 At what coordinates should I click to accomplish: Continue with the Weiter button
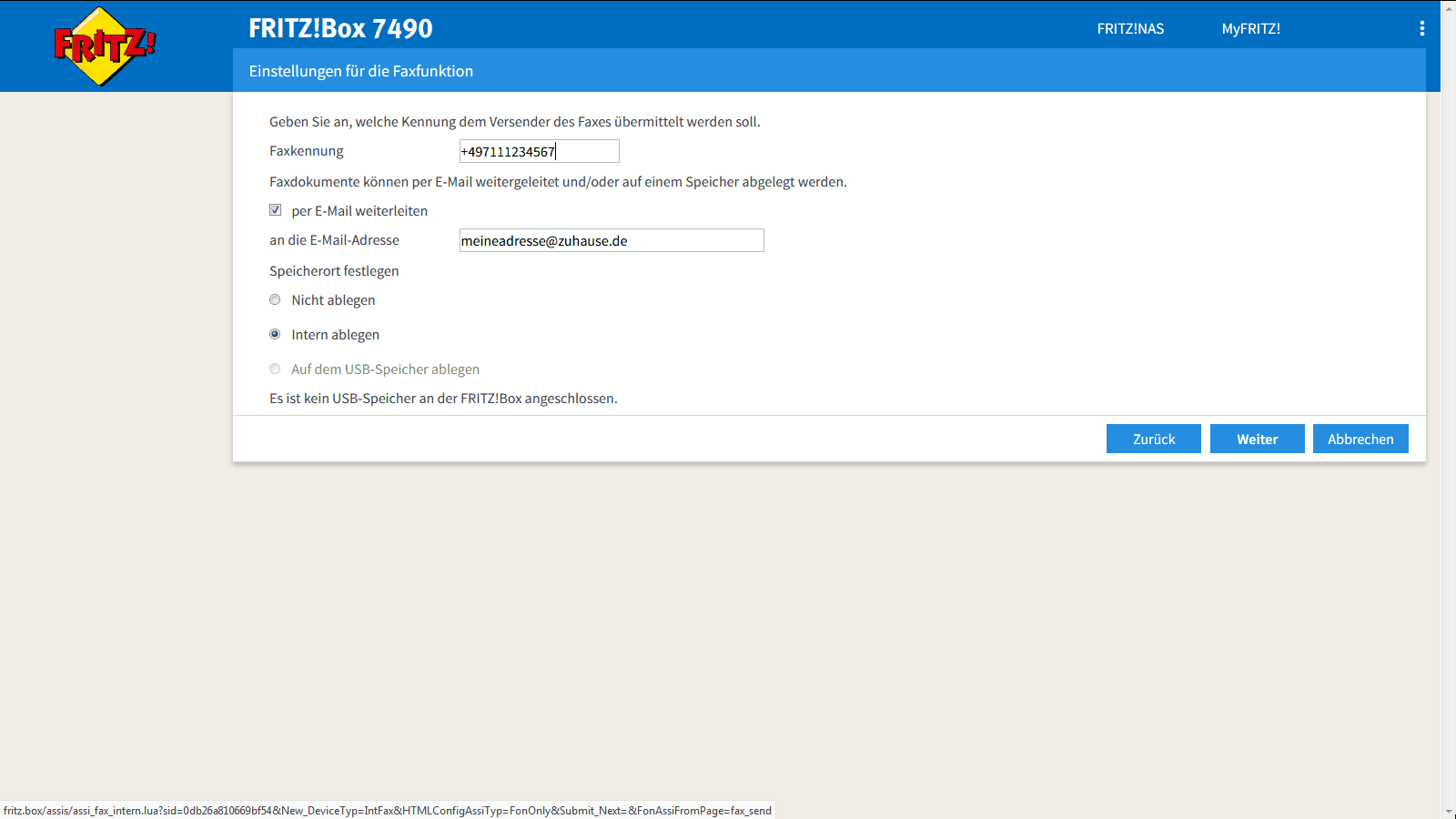[x=1258, y=439]
